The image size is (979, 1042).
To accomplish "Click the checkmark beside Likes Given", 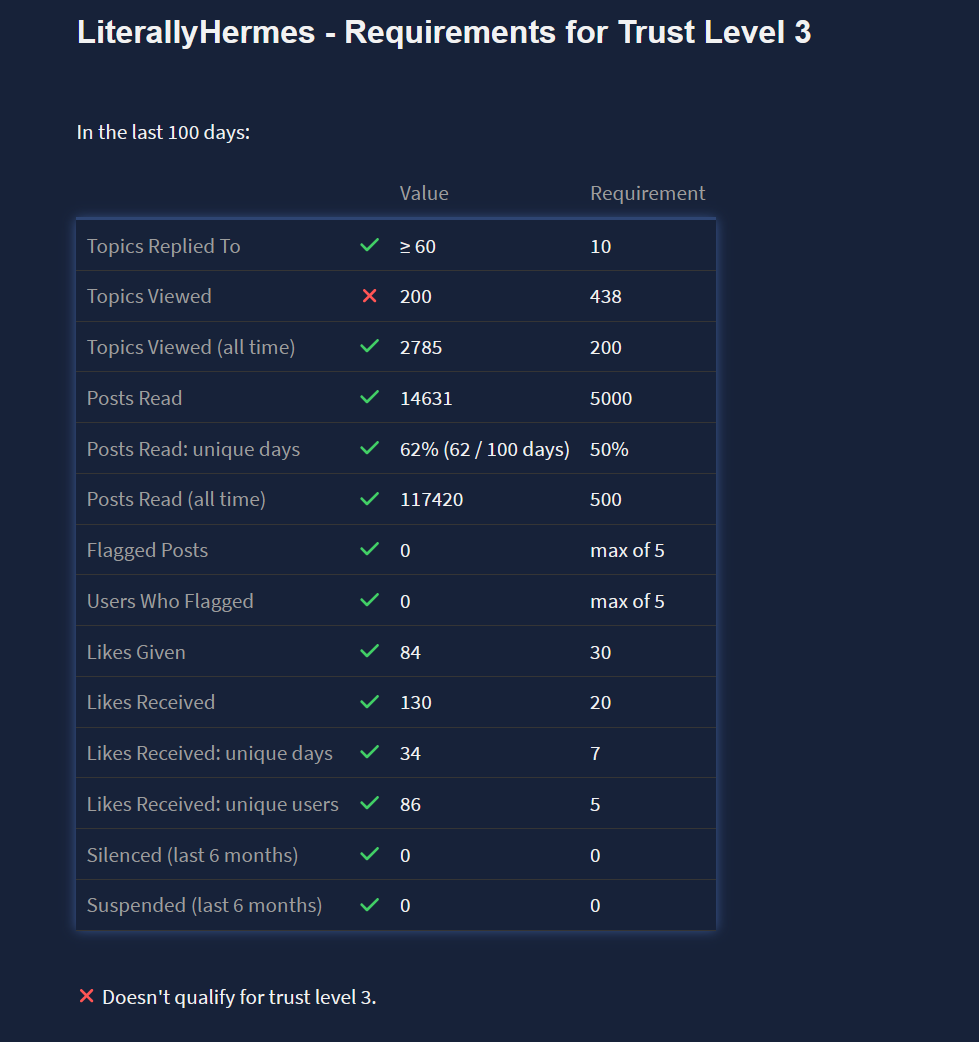I will 369,651.
